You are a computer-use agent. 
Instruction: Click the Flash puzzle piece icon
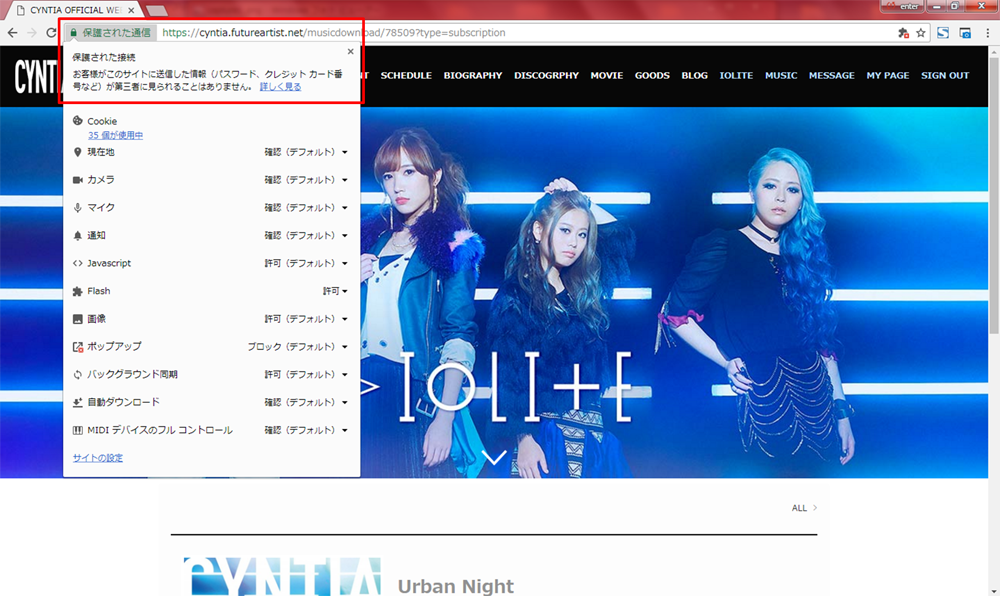click(78, 291)
